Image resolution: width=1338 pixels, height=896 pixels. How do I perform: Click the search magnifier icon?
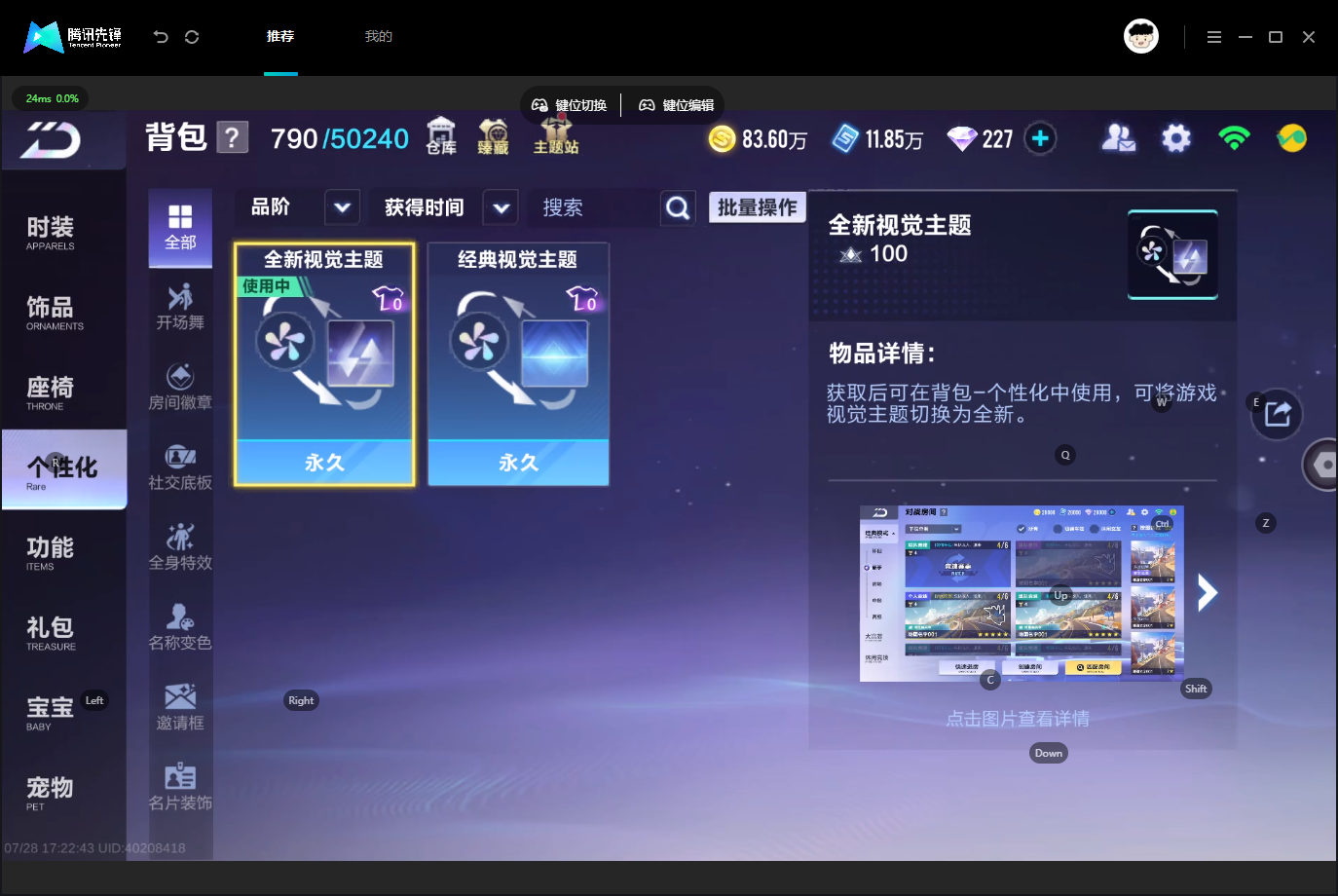[x=678, y=207]
